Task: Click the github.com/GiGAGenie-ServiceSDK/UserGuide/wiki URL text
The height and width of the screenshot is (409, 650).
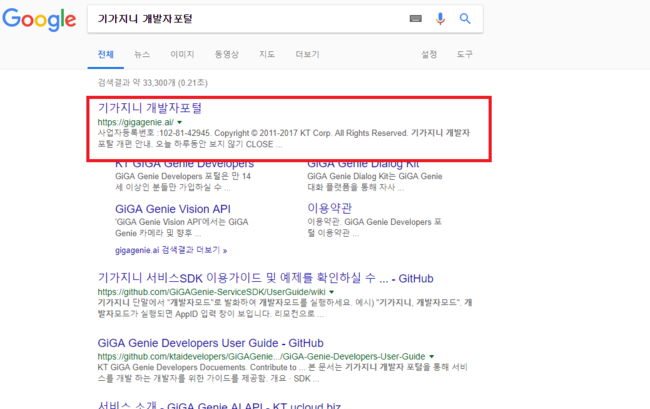Action: pyautogui.click(x=211, y=292)
